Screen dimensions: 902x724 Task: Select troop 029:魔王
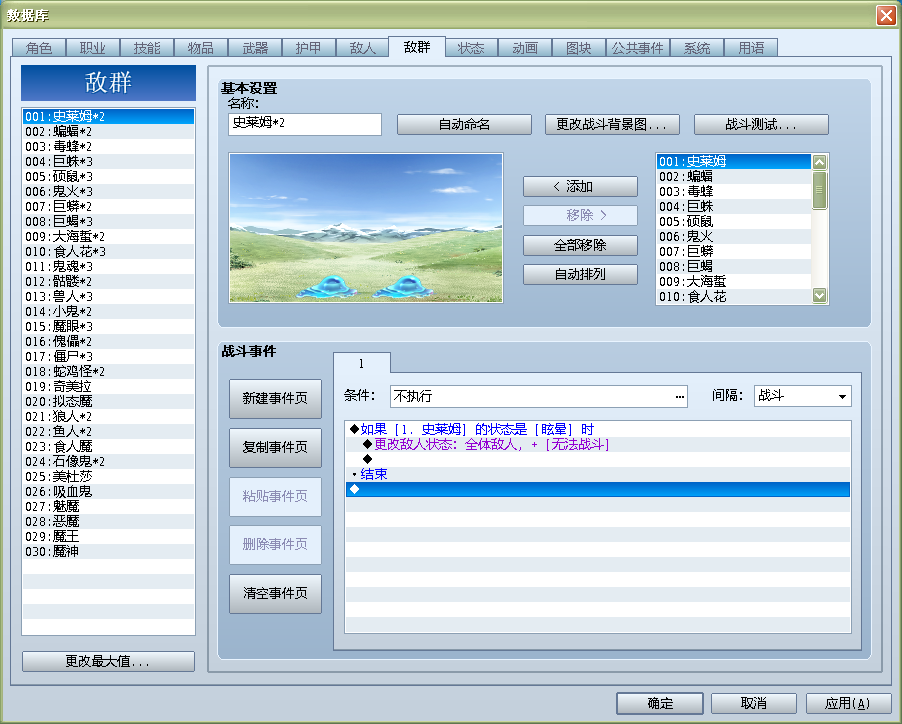tap(108, 537)
